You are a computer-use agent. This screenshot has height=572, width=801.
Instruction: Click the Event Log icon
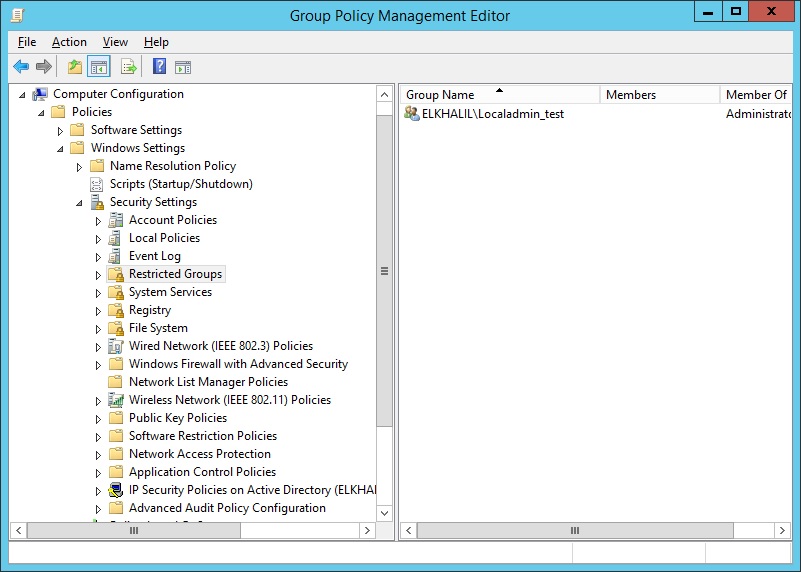115,256
